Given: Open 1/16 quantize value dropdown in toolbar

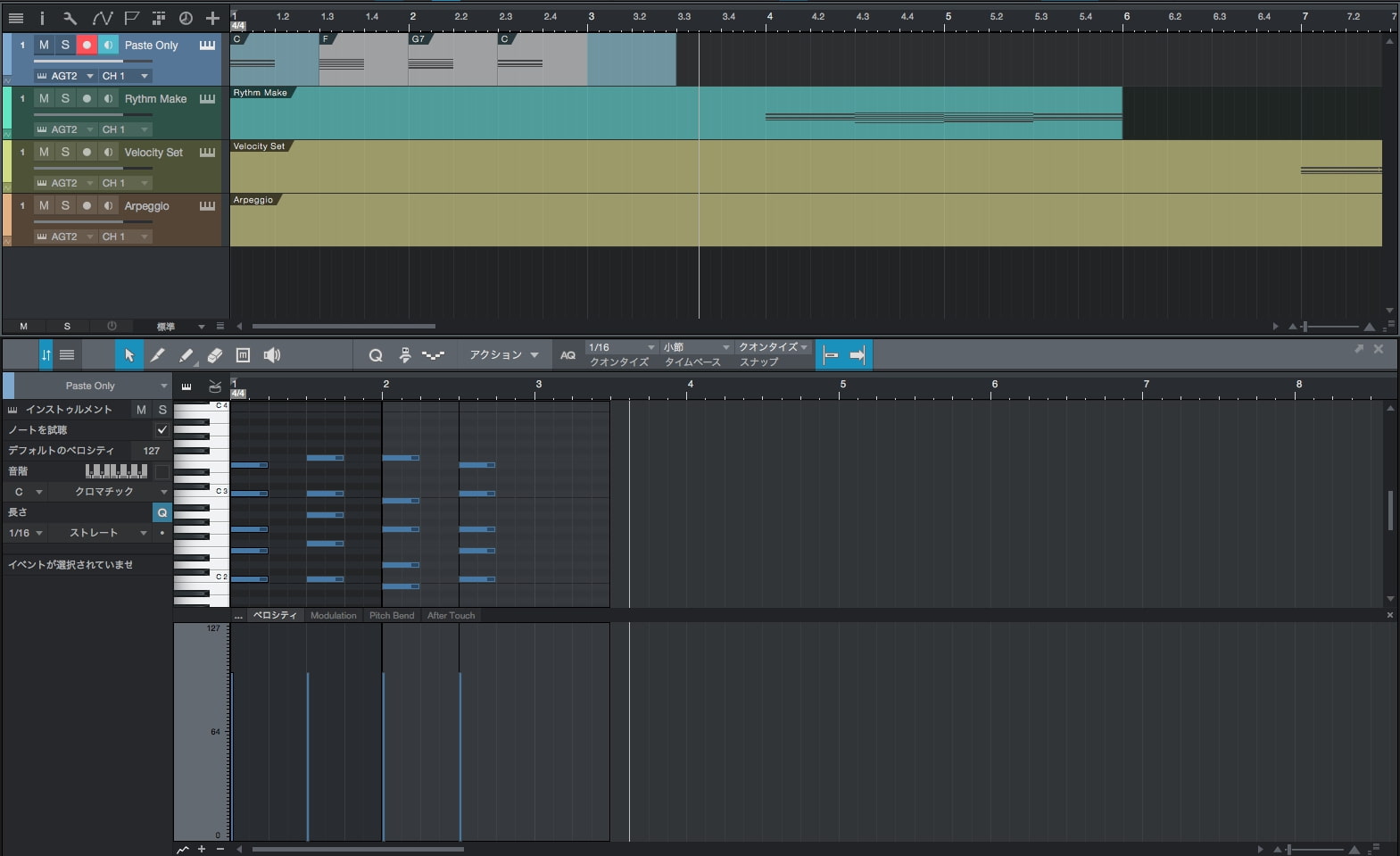Looking at the screenshot, I should click(621, 347).
